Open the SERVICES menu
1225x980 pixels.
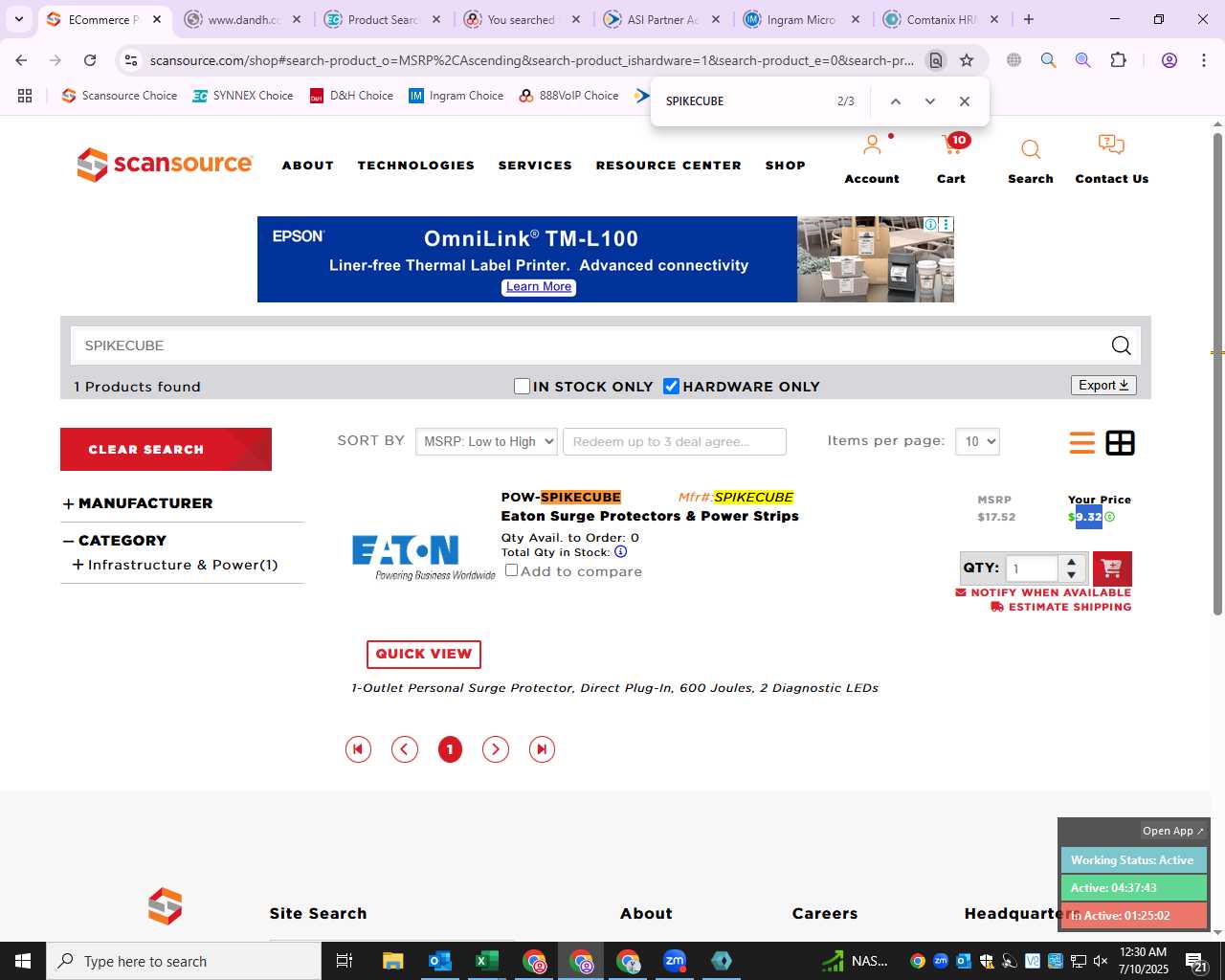535,166
